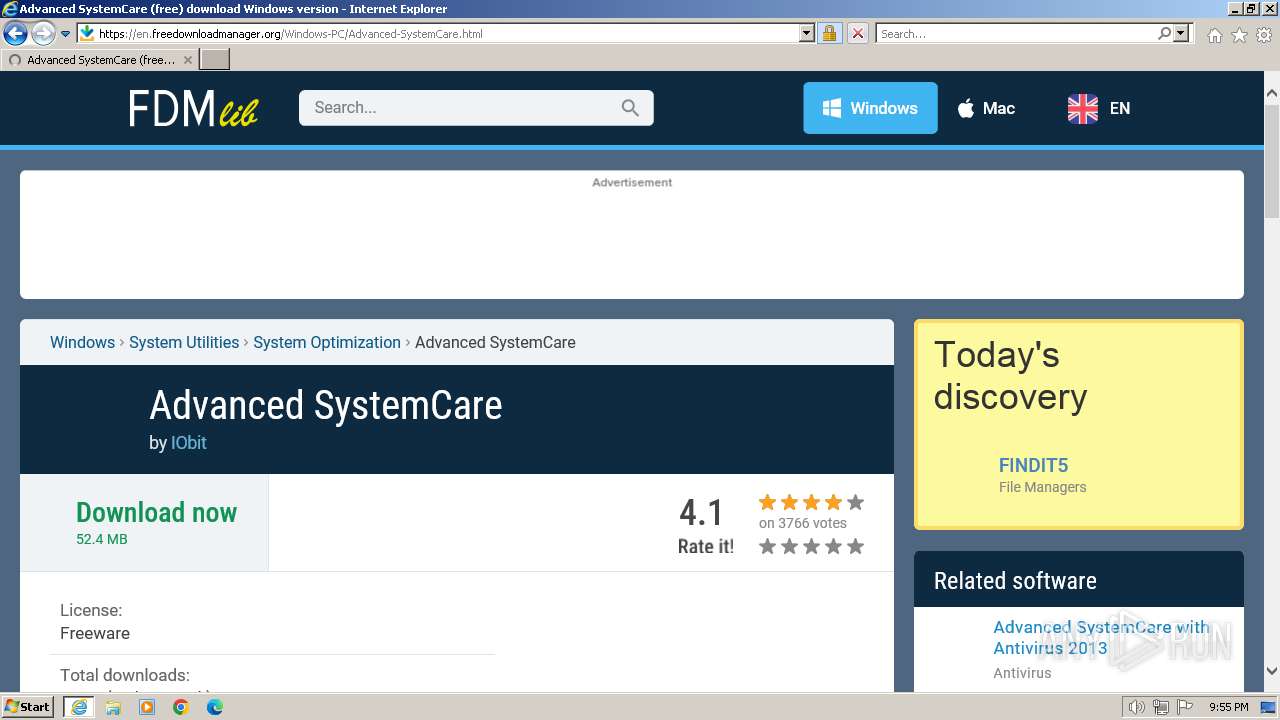Open the media player taskbar icon
This screenshot has height=720, width=1280.
147,707
